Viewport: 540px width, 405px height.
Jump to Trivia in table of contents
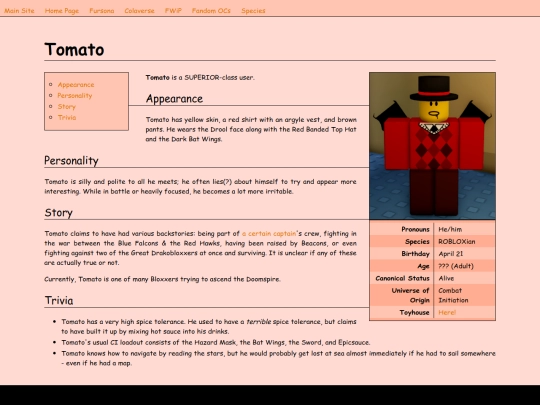pos(67,117)
